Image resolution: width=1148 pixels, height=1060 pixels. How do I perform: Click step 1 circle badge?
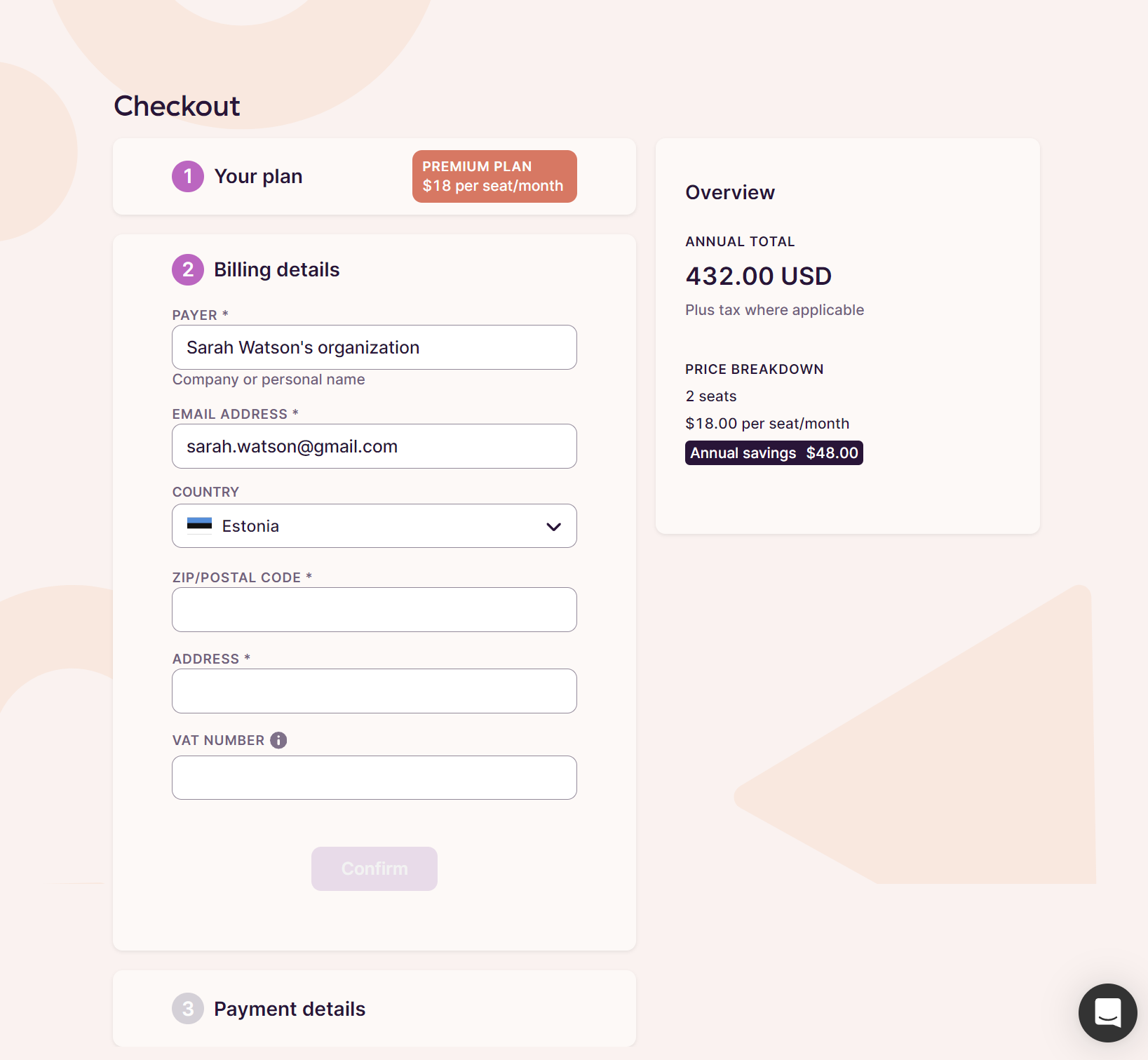click(x=188, y=176)
